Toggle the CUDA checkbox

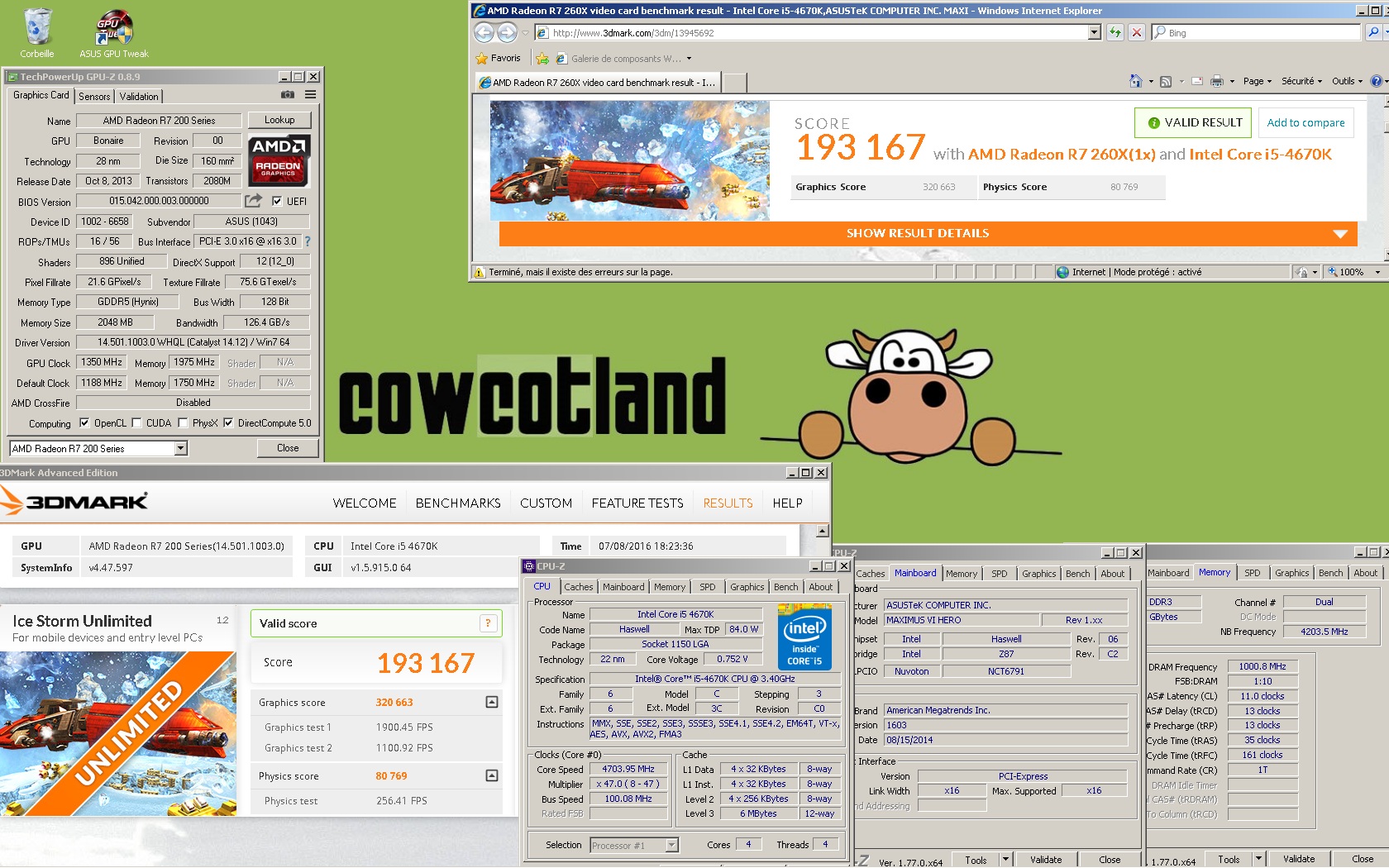[x=136, y=422]
